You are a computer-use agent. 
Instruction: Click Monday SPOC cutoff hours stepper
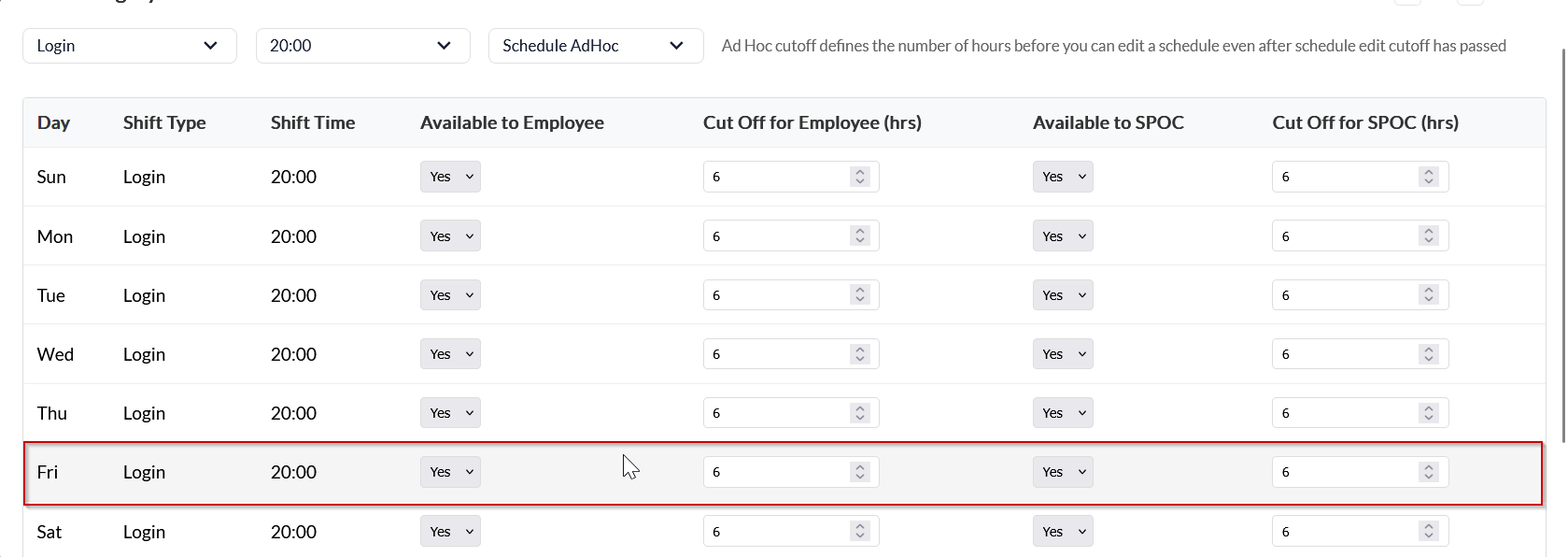1428,236
